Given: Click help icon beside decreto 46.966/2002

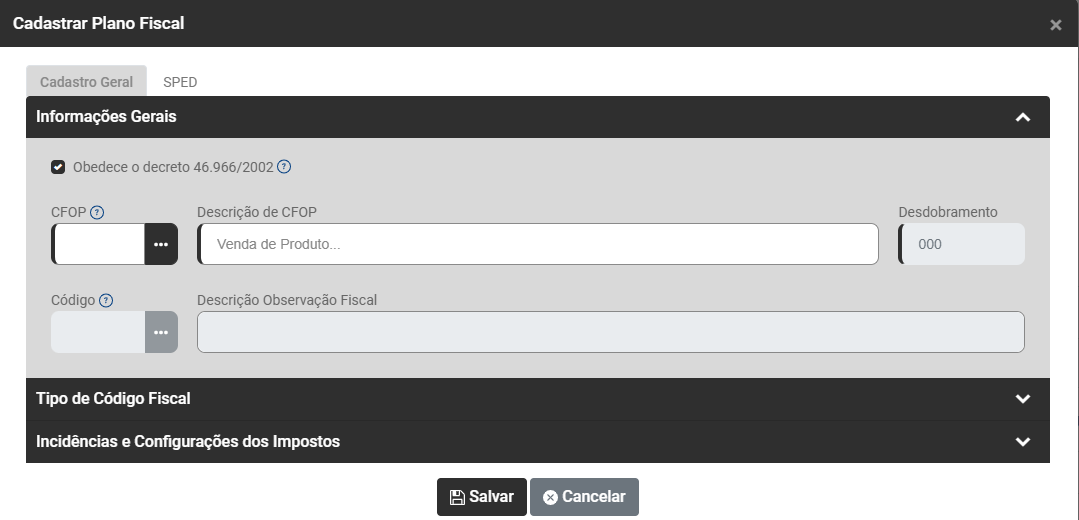Looking at the screenshot, I should pos(284,167).
